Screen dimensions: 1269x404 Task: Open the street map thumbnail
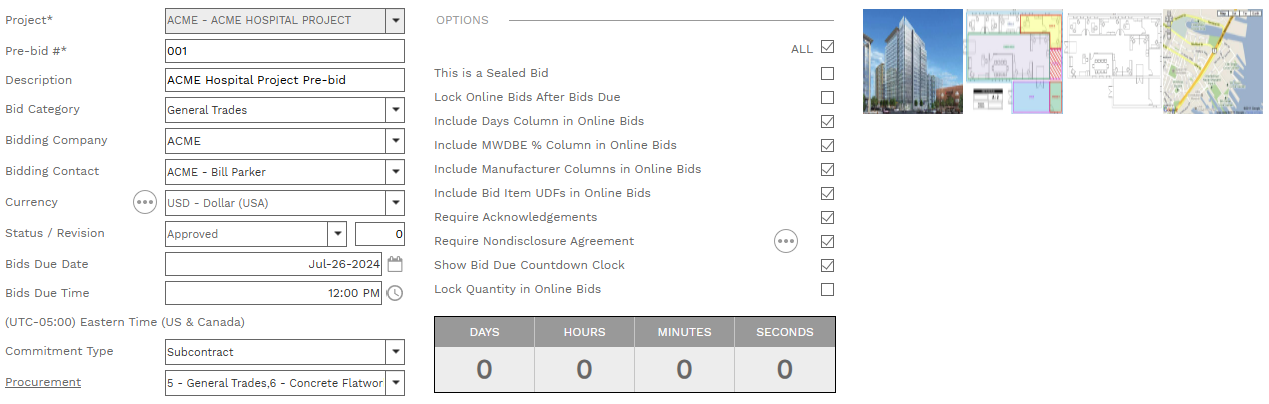[1212, 61]
